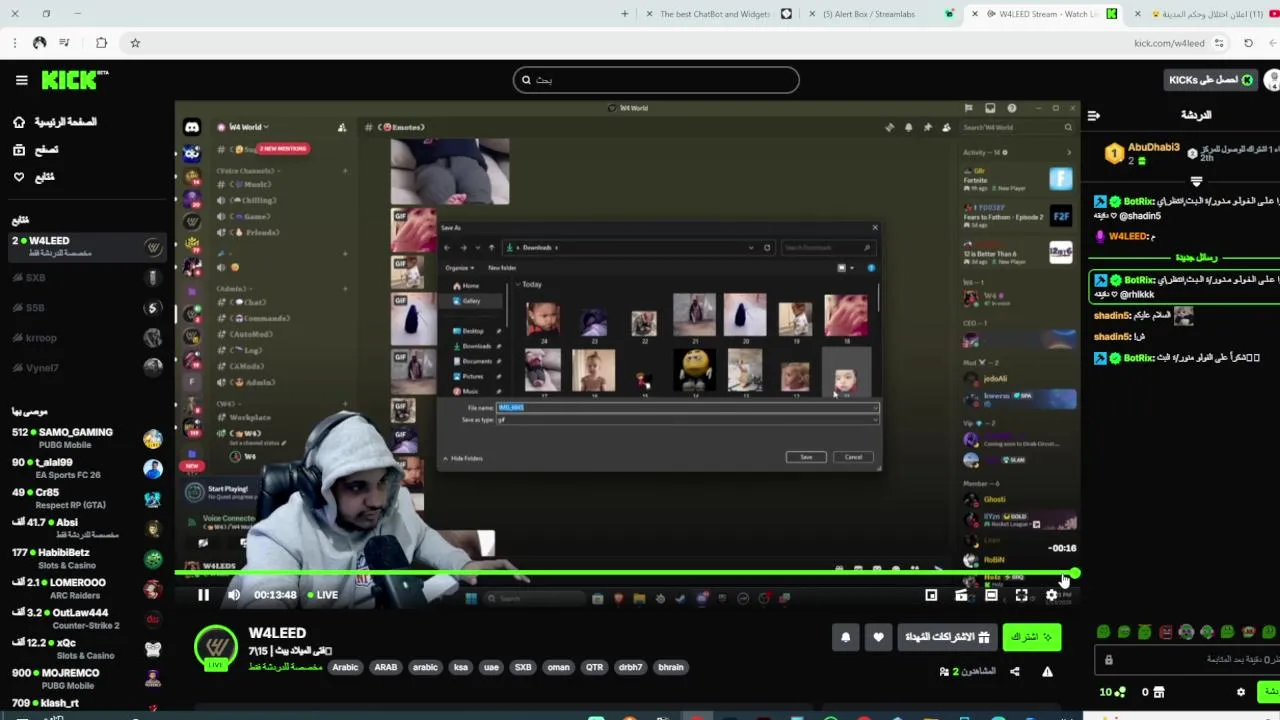
Task: Pause the live stream
Action: click(203, 595)
